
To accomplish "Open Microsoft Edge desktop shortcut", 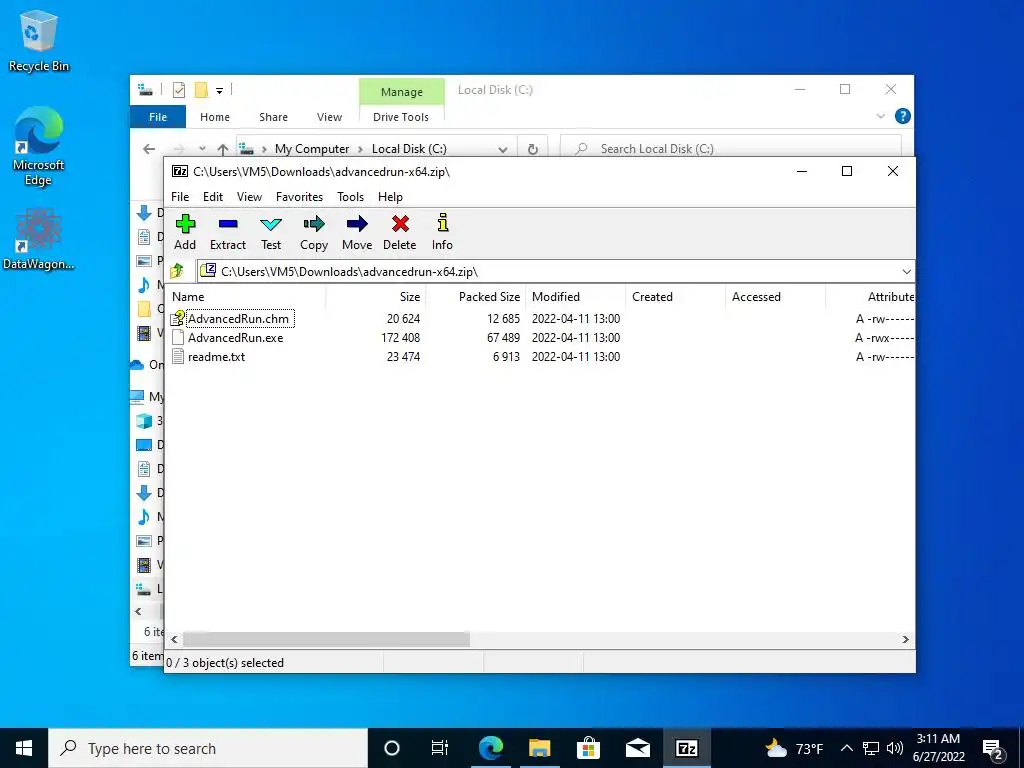I will (38, 146).
